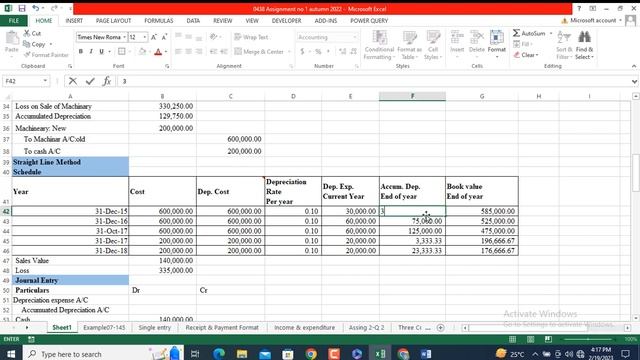The image size is (640, 360).
Task: Click the accounting dollar format icon
Action: pos(302,51)
